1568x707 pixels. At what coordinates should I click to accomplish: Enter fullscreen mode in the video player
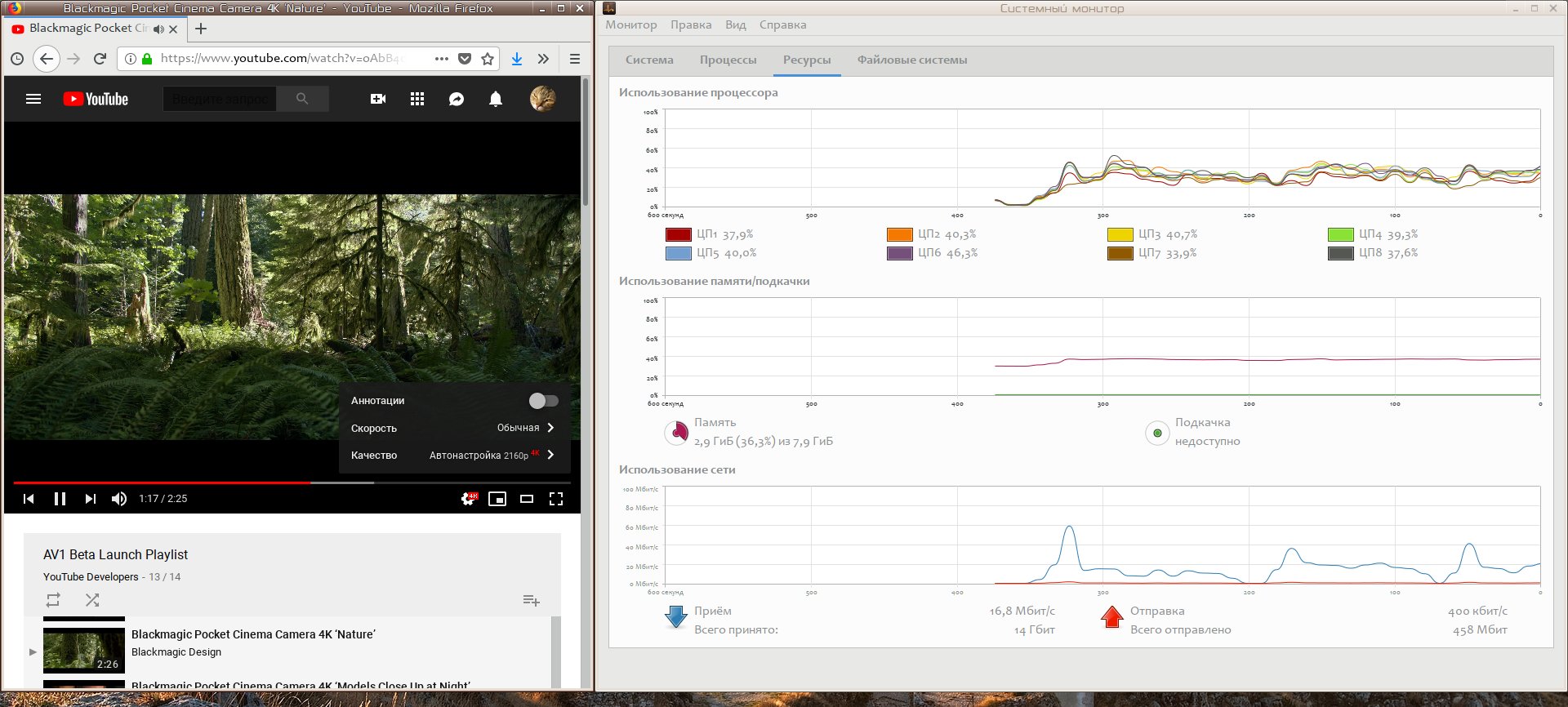(556, 499)
